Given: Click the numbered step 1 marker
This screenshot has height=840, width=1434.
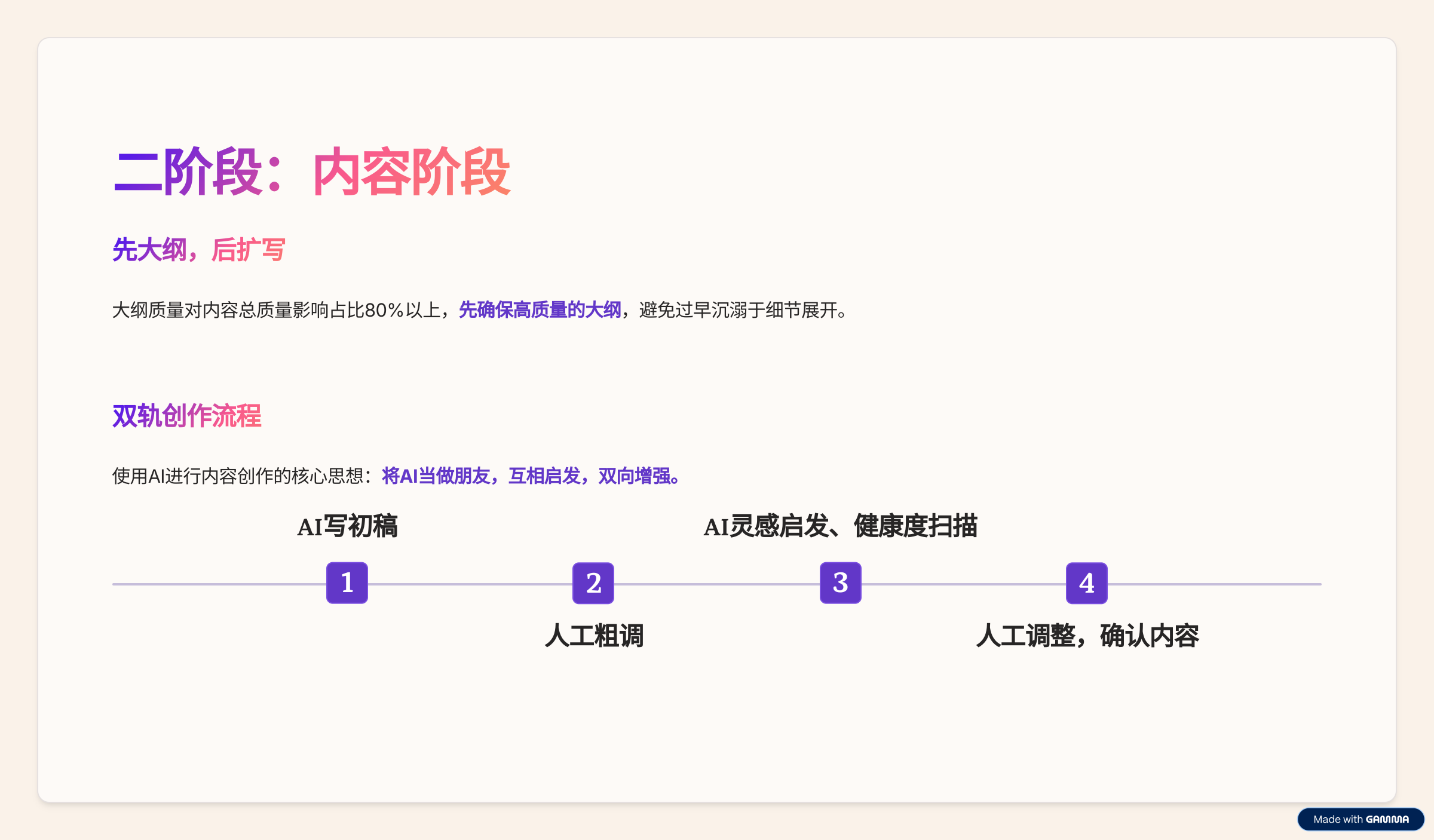Looking at the screenshot, I should pos(347,584).
